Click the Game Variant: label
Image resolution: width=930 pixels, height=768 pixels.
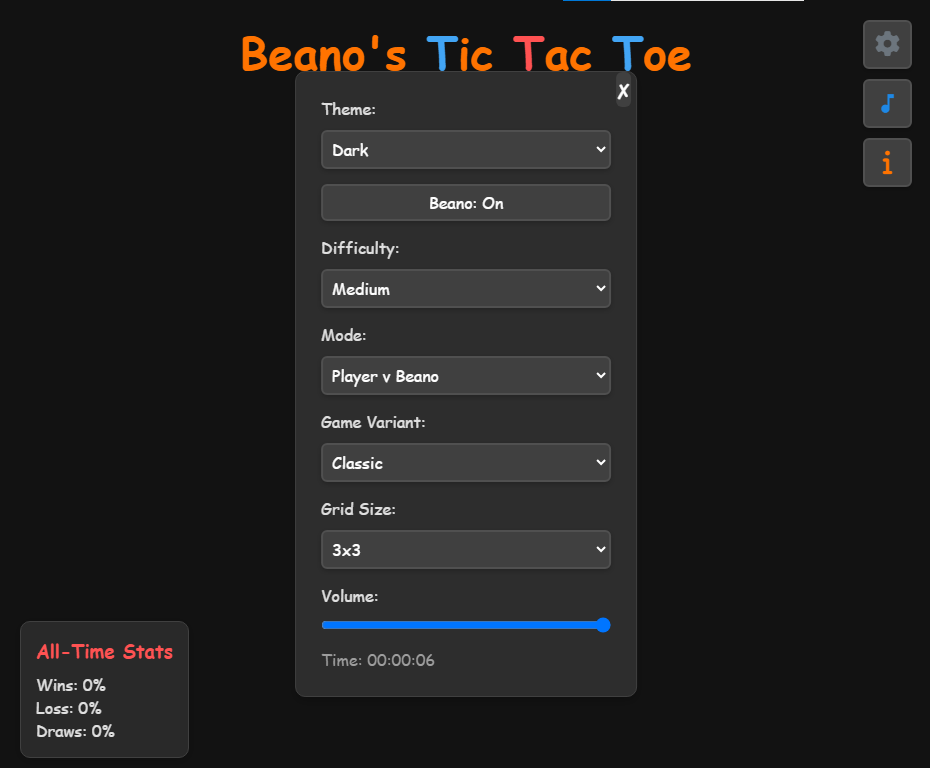373,422
